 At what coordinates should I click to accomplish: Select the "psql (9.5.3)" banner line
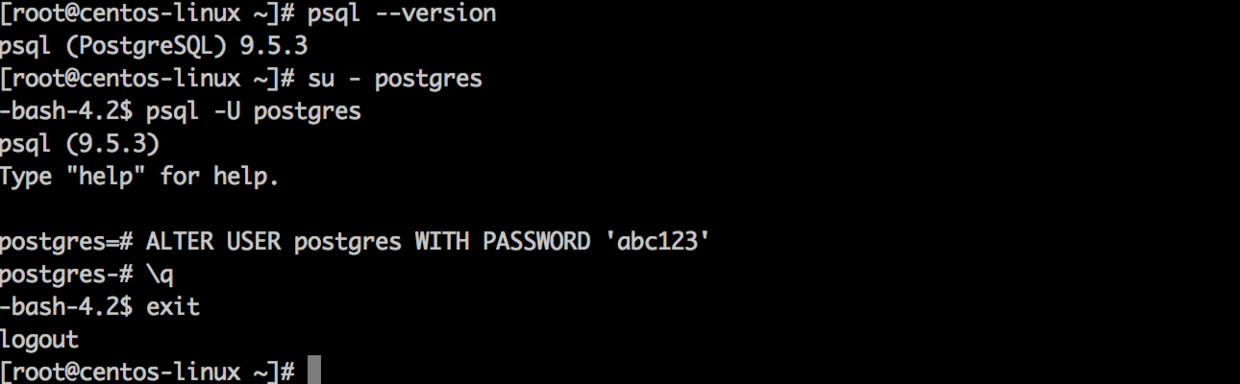tap(80, 144)
